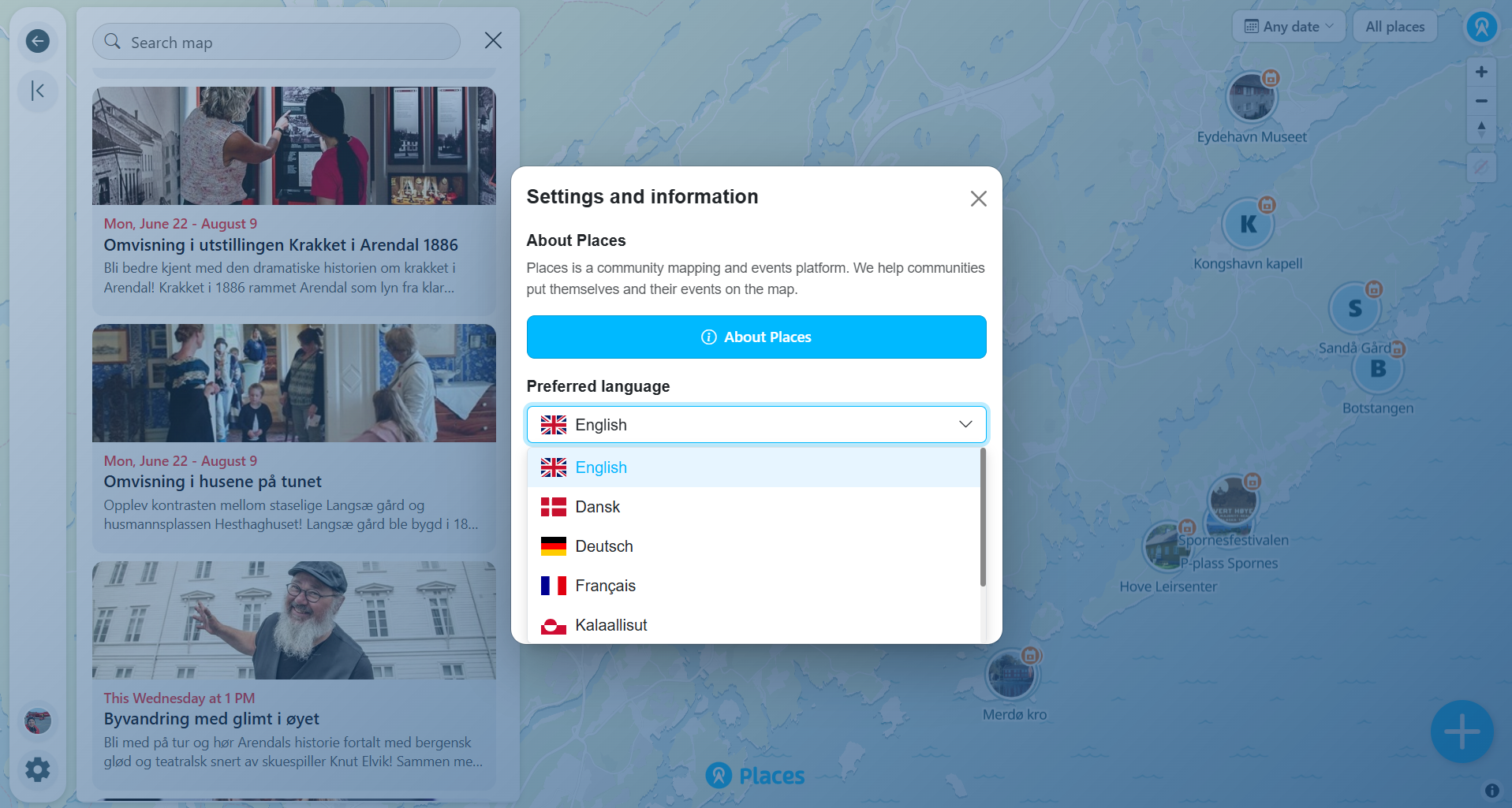Open event title Byvandring med glimt i øyet
Viewport: 1512px width, 808px height.
211,719
